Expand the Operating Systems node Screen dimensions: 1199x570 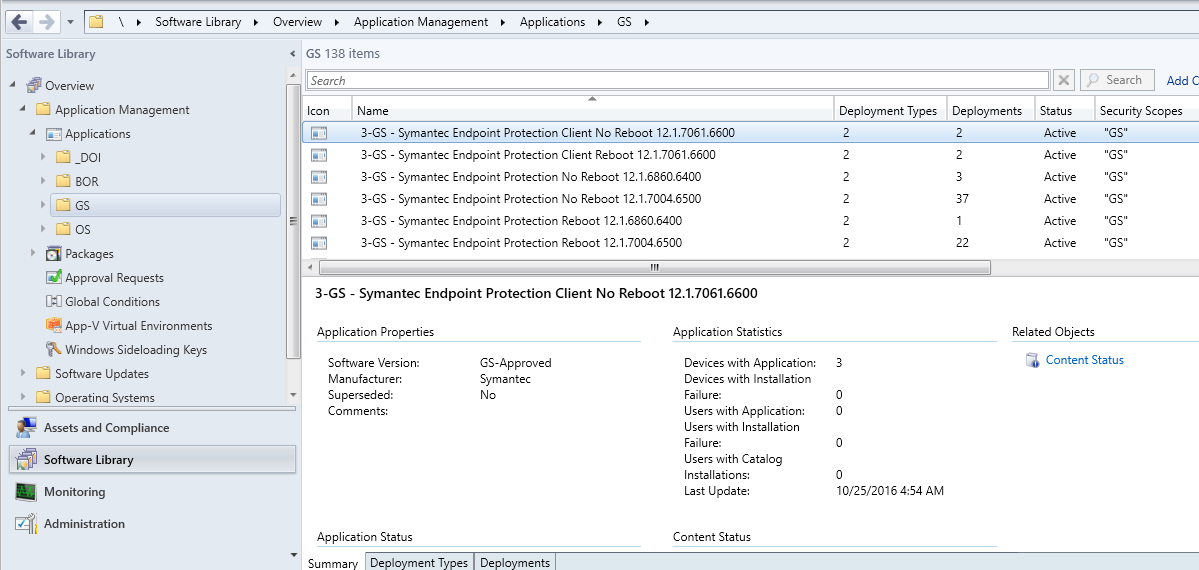click(x=23, y=397)
